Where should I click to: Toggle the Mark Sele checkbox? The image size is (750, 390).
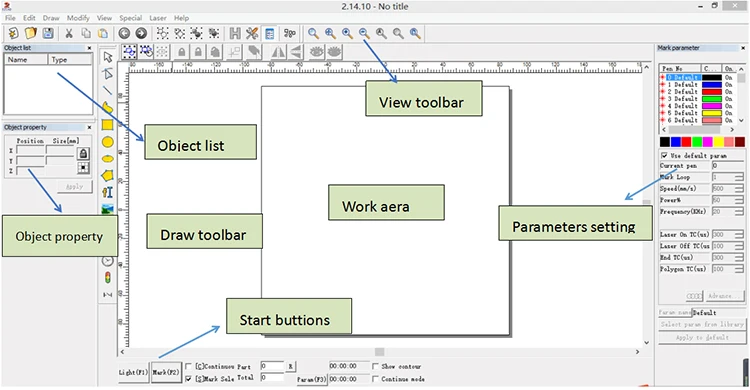coord(188,379)
